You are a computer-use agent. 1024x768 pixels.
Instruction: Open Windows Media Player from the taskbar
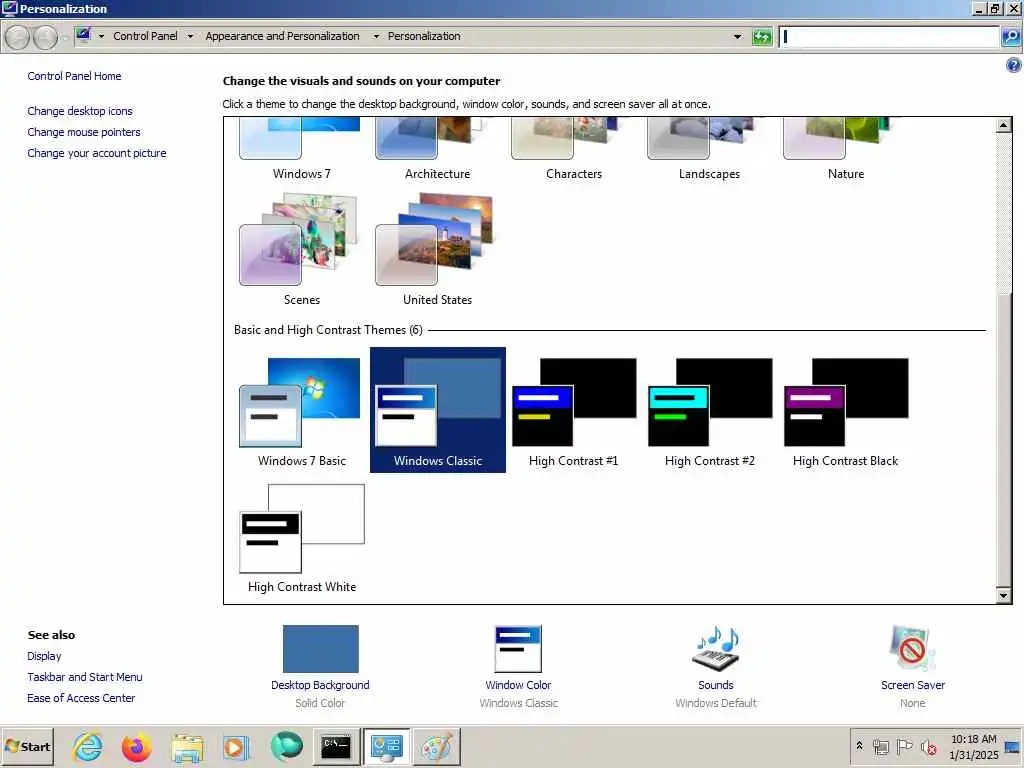(236, 747)
